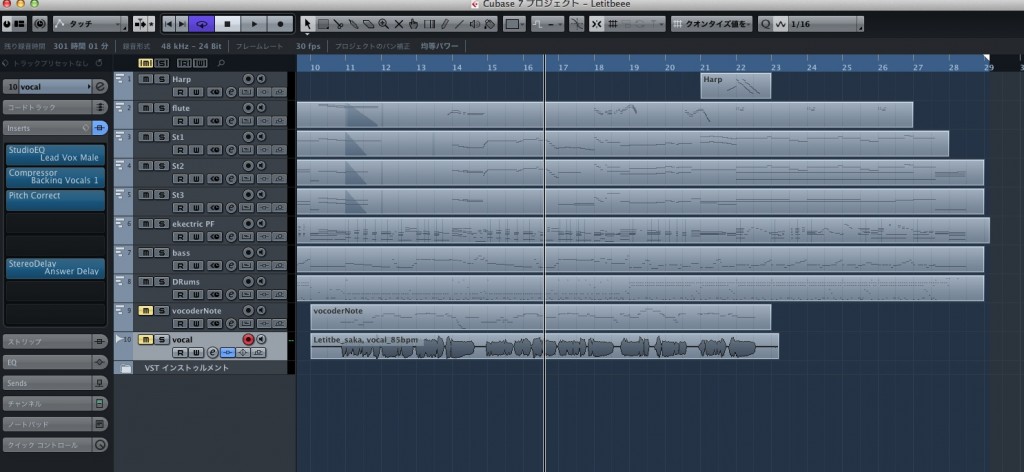1024x472 pixels.
Task: Open the ノートパッド inspector tab
Action: pos(46,424)
